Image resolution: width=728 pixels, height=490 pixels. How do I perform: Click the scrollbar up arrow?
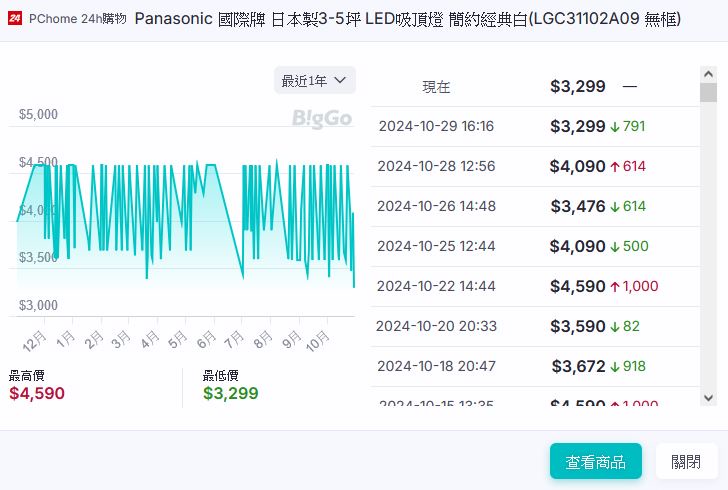(x=708, y=75)
